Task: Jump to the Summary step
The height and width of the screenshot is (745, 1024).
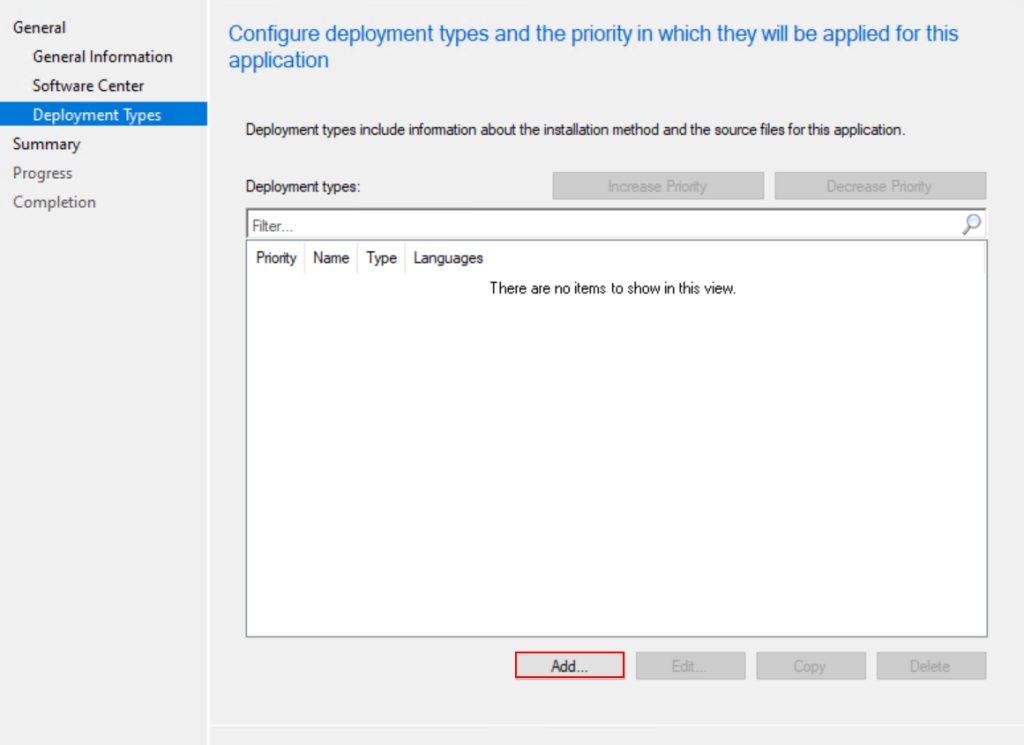Action: [46, 144]
